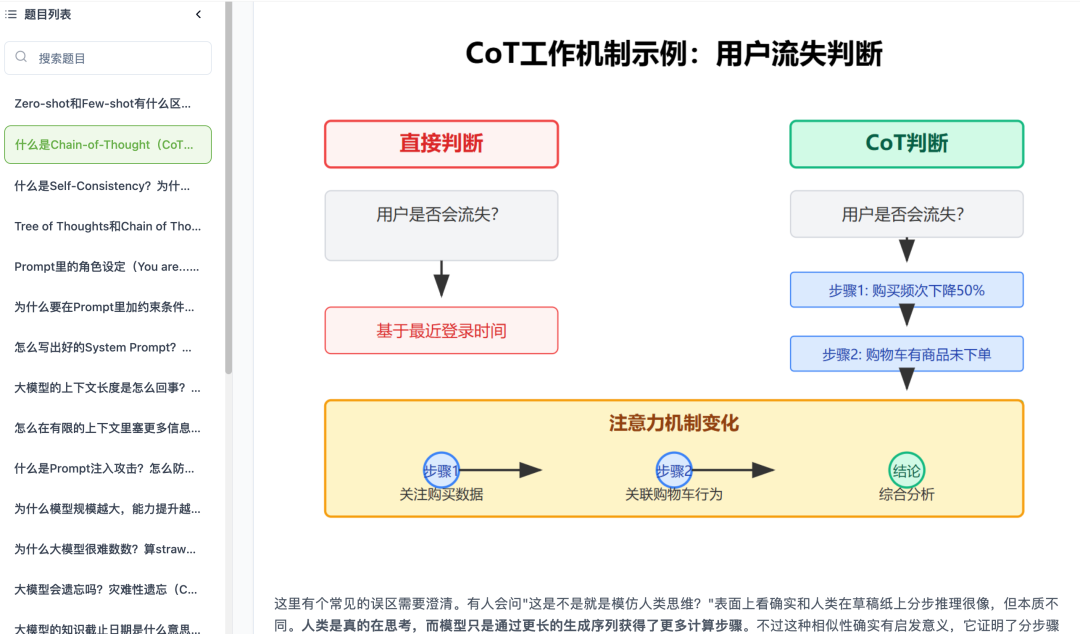This screenshot has height=634, width=1080.
Task: Open the Self-Consistency question
Action: 103,185
